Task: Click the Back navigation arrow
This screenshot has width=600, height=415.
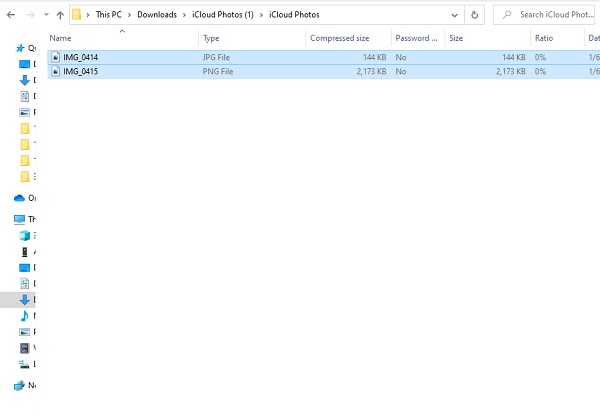Action: click(x=9, y=15)
